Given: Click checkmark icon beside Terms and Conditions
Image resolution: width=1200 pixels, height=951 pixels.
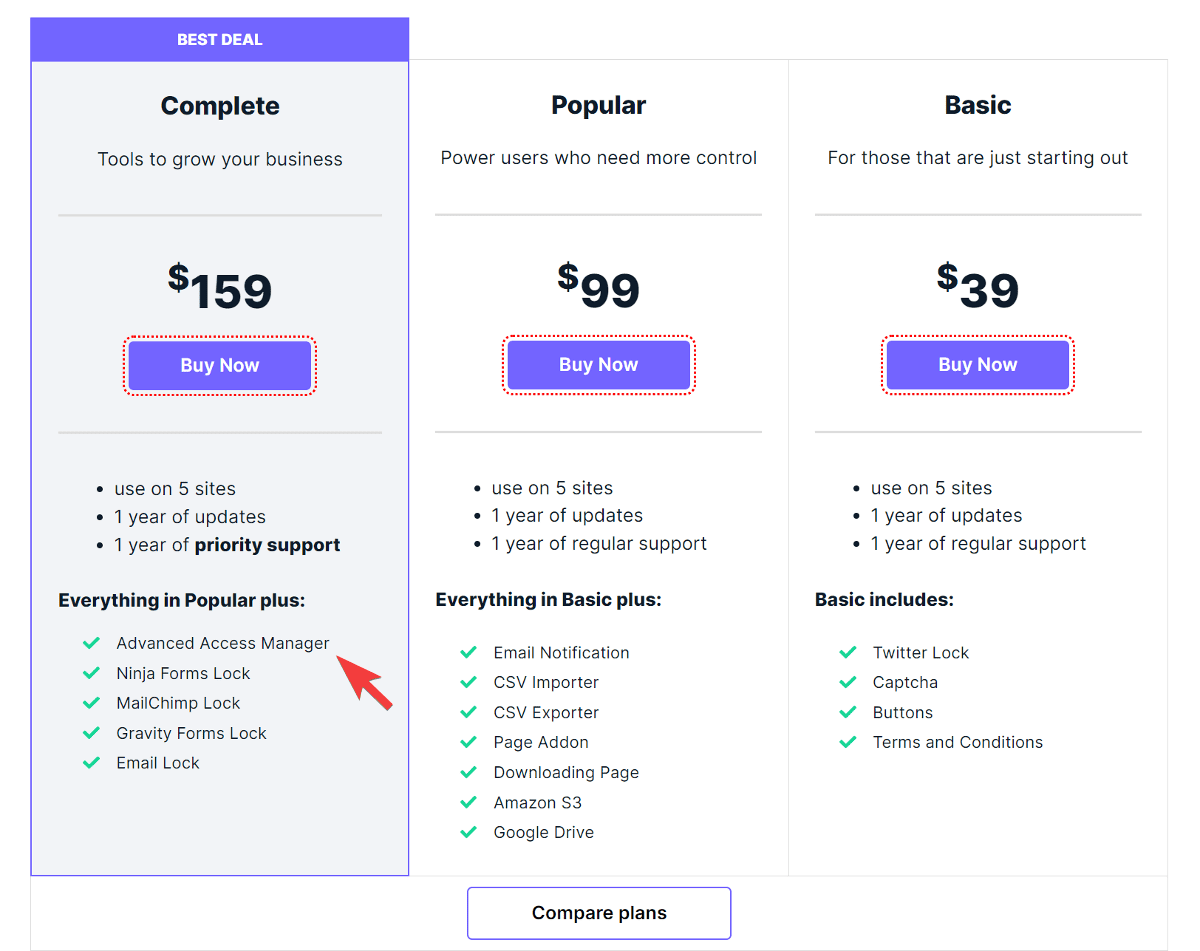Looking at the screenshot, I should 848,743.
